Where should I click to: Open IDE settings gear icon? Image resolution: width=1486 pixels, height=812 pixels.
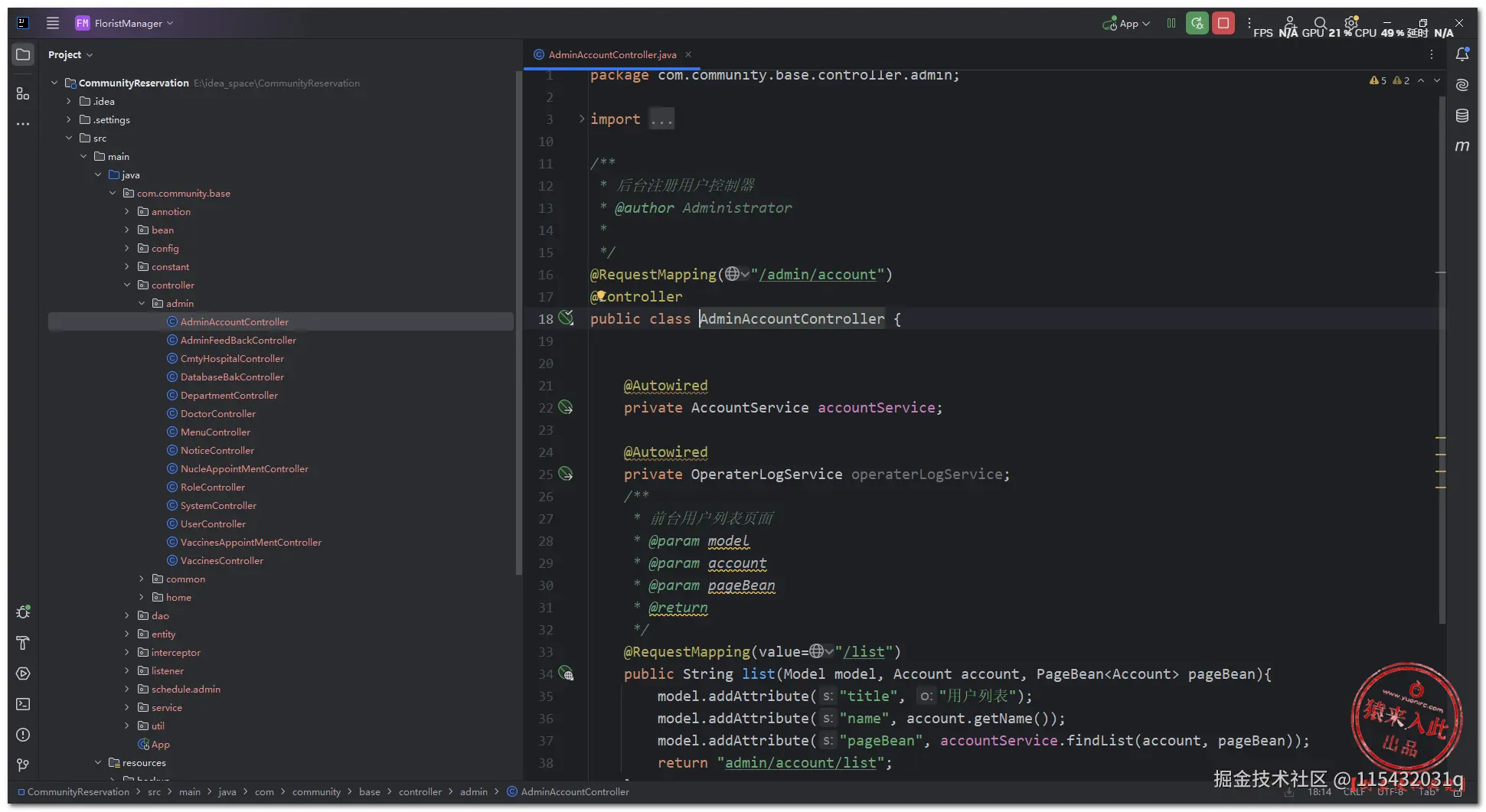(1351, 22)
